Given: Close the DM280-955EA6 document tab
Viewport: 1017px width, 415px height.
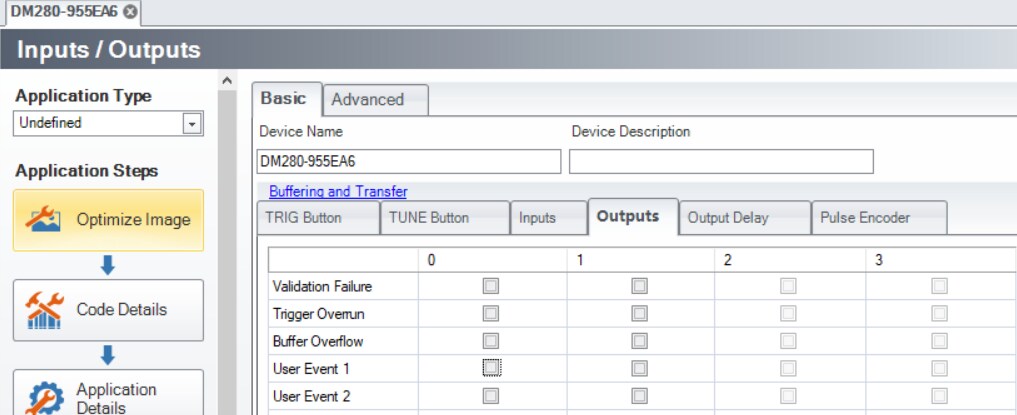Looking at the screenshot, I should pos(130,11).
